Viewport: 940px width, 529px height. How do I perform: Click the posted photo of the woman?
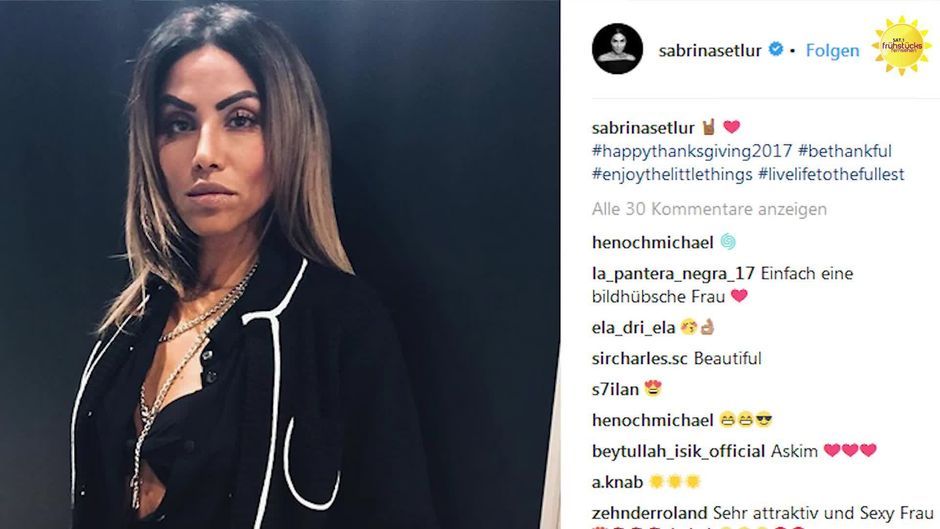[280, 264]
